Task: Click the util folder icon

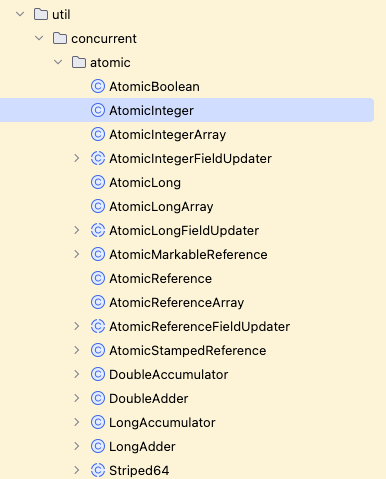Action: click(41, 14)
